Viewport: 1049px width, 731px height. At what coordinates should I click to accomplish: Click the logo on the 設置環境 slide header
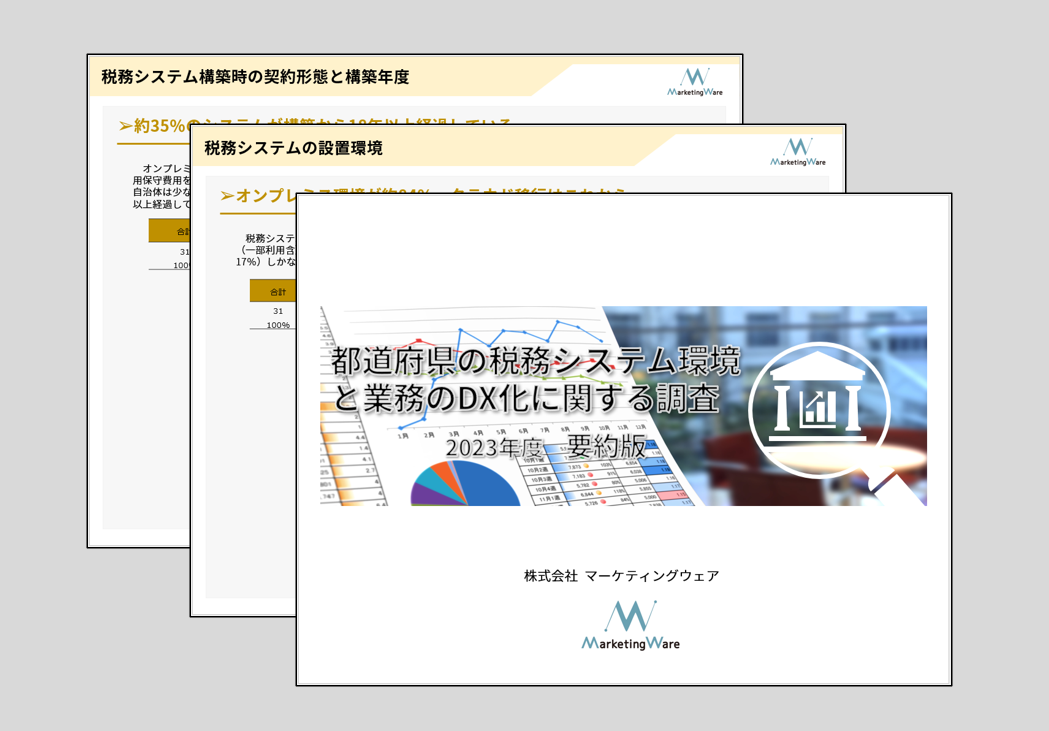tap(798, 152)
